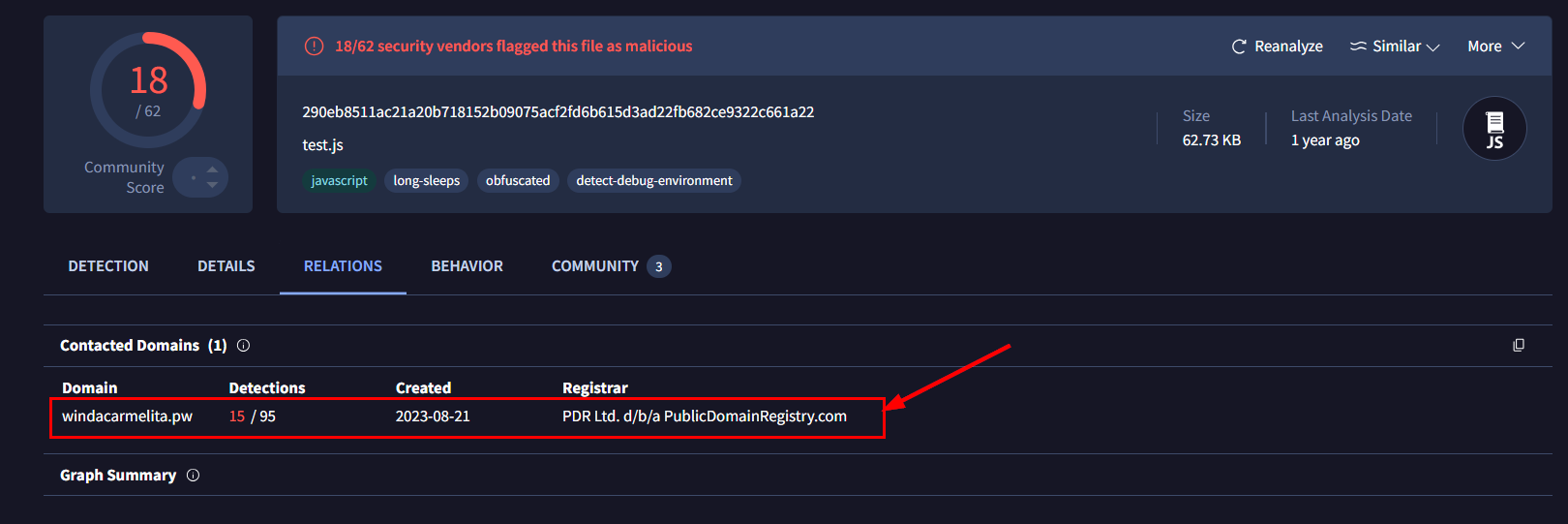
Task: Switch to the DETECTION tab
Action: point(108,266)
